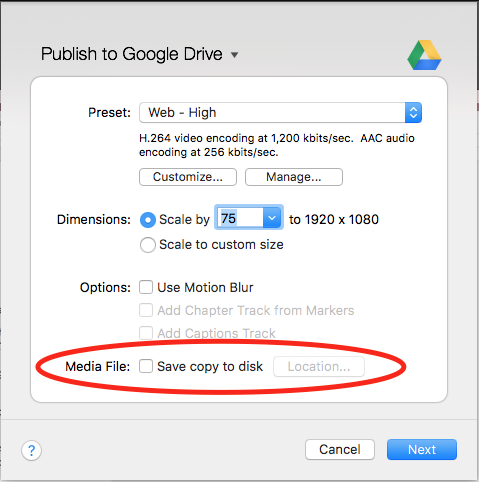This screenshot has height=482, width=479.
Task: Select the Scale by radio button
Action: pos(148,220)
